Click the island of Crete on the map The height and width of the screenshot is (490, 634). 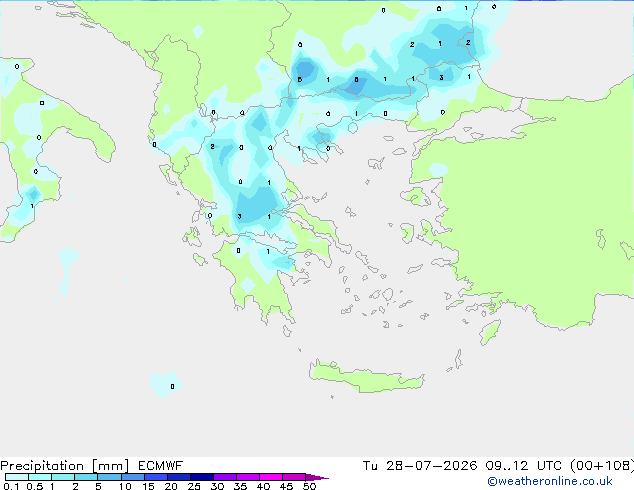tap(366, 377)
